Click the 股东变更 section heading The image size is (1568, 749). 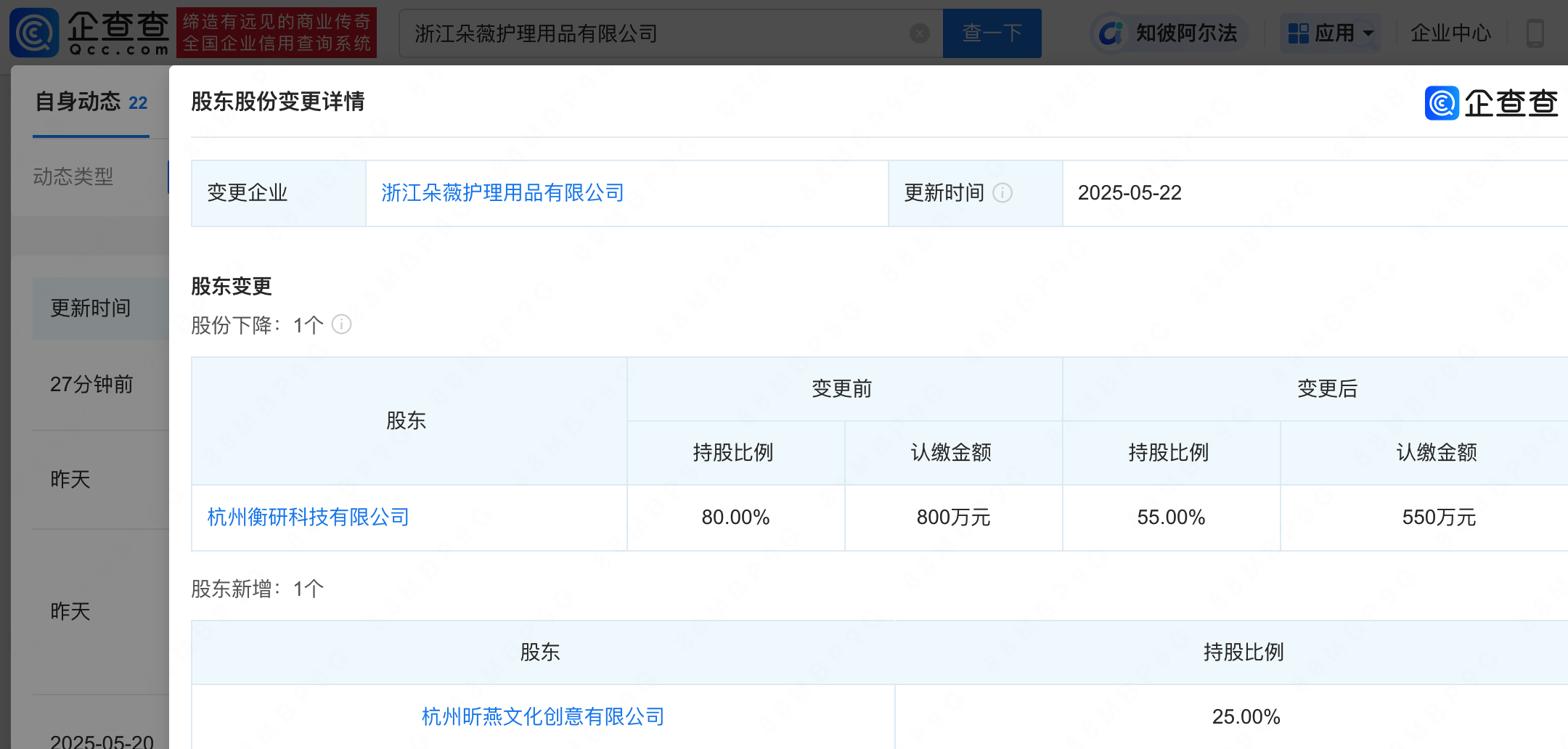pyautogui.click(x=231, y=287)
